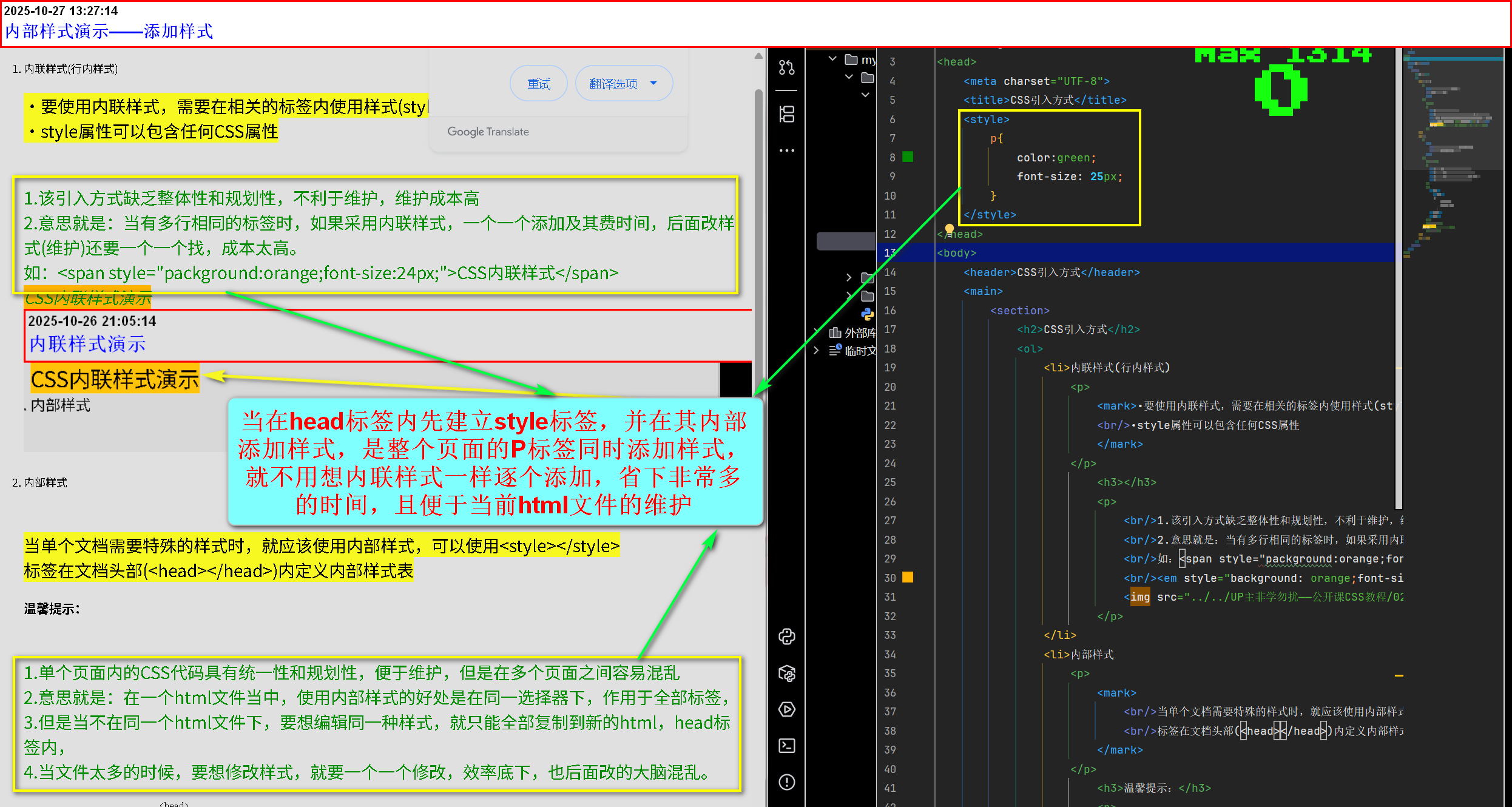The width and height of the screenshot is (1512, 807).
Task: Click the 重试 retry button
Action: 539,84
